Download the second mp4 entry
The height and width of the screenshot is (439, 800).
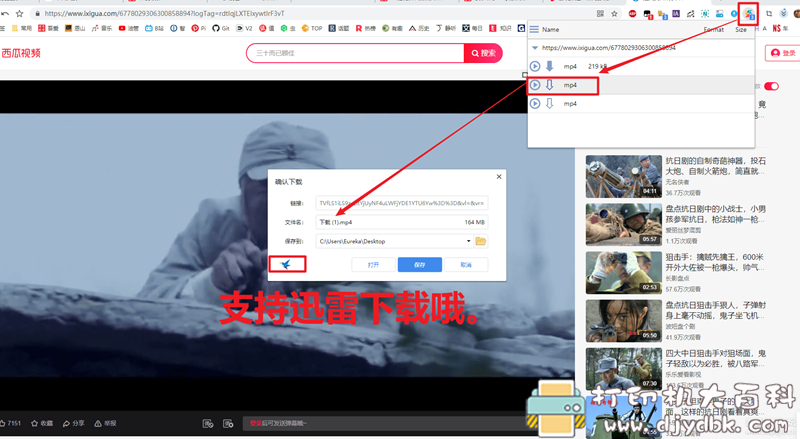tap(549, 85)
